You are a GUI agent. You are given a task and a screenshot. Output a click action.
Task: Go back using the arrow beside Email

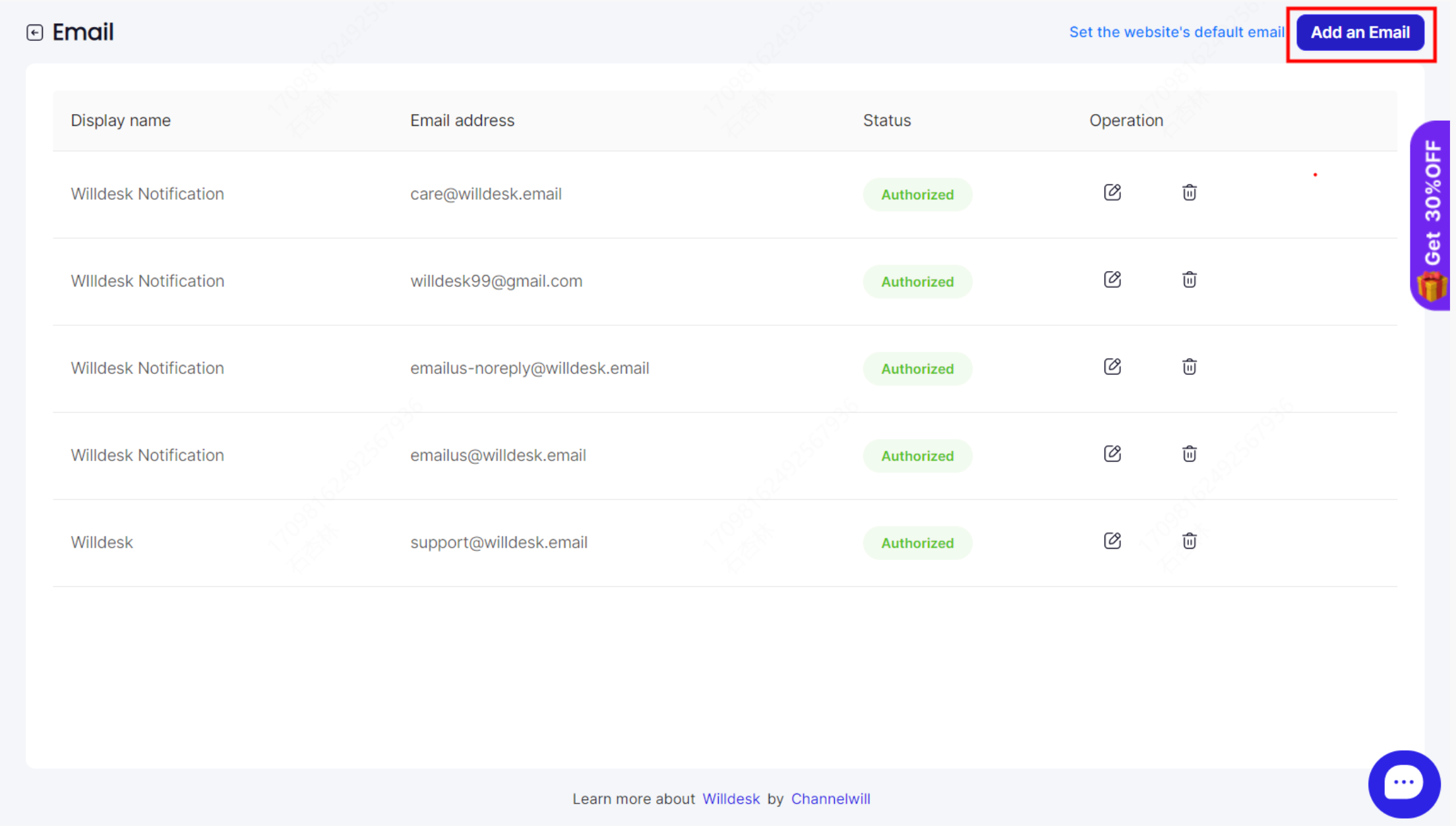pos(35,32)
